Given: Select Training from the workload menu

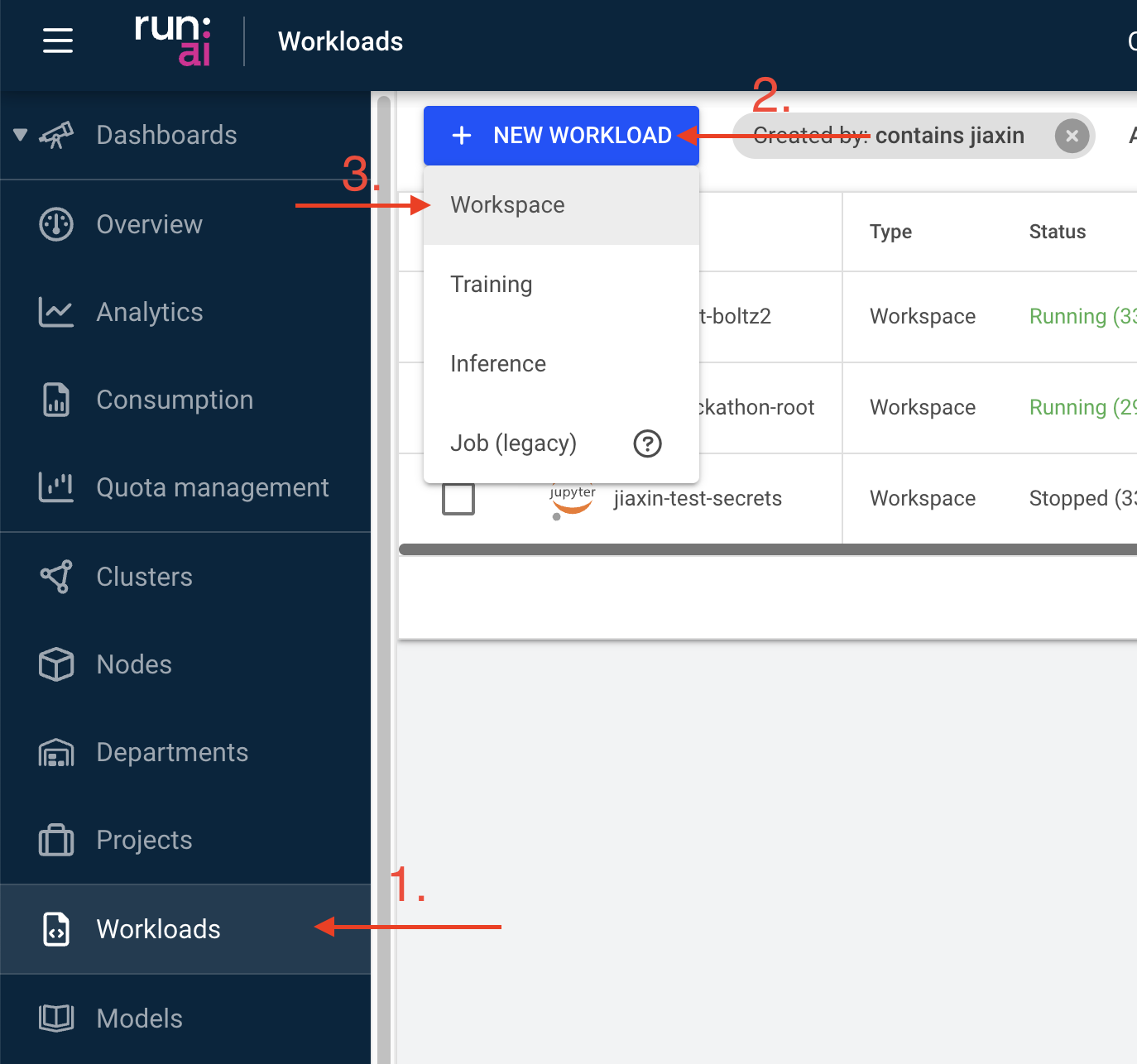Looking at the screenshot, I should (491, 284).
